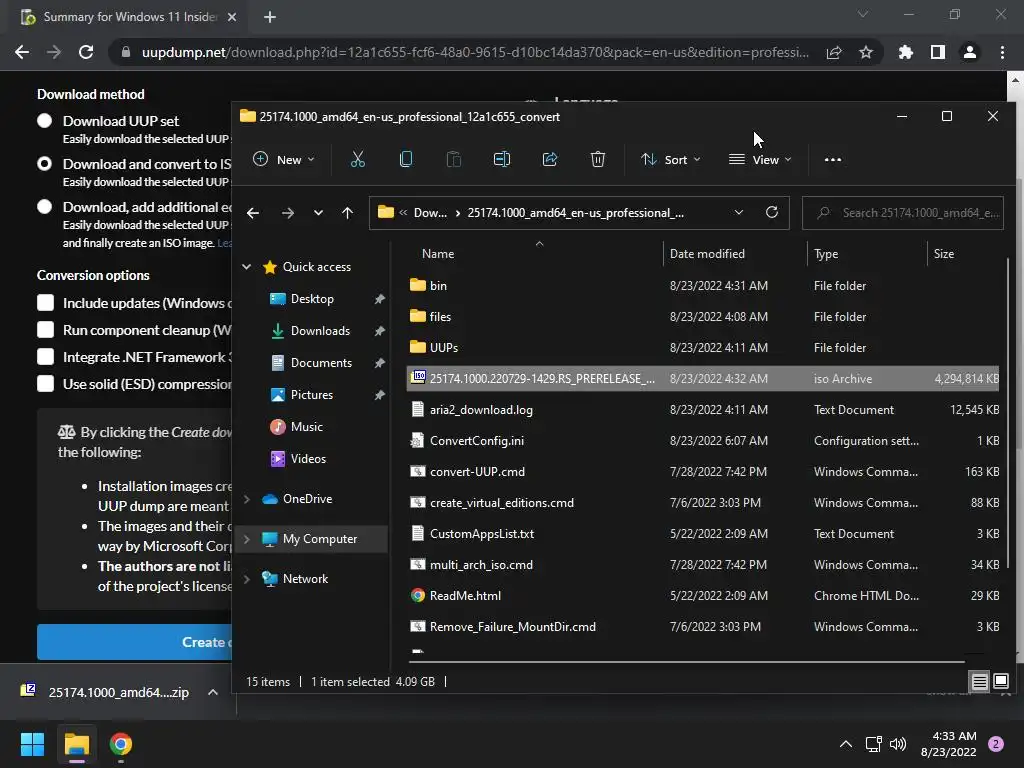Select Documents in navigation pane
1024x768 pixels.
321,362
